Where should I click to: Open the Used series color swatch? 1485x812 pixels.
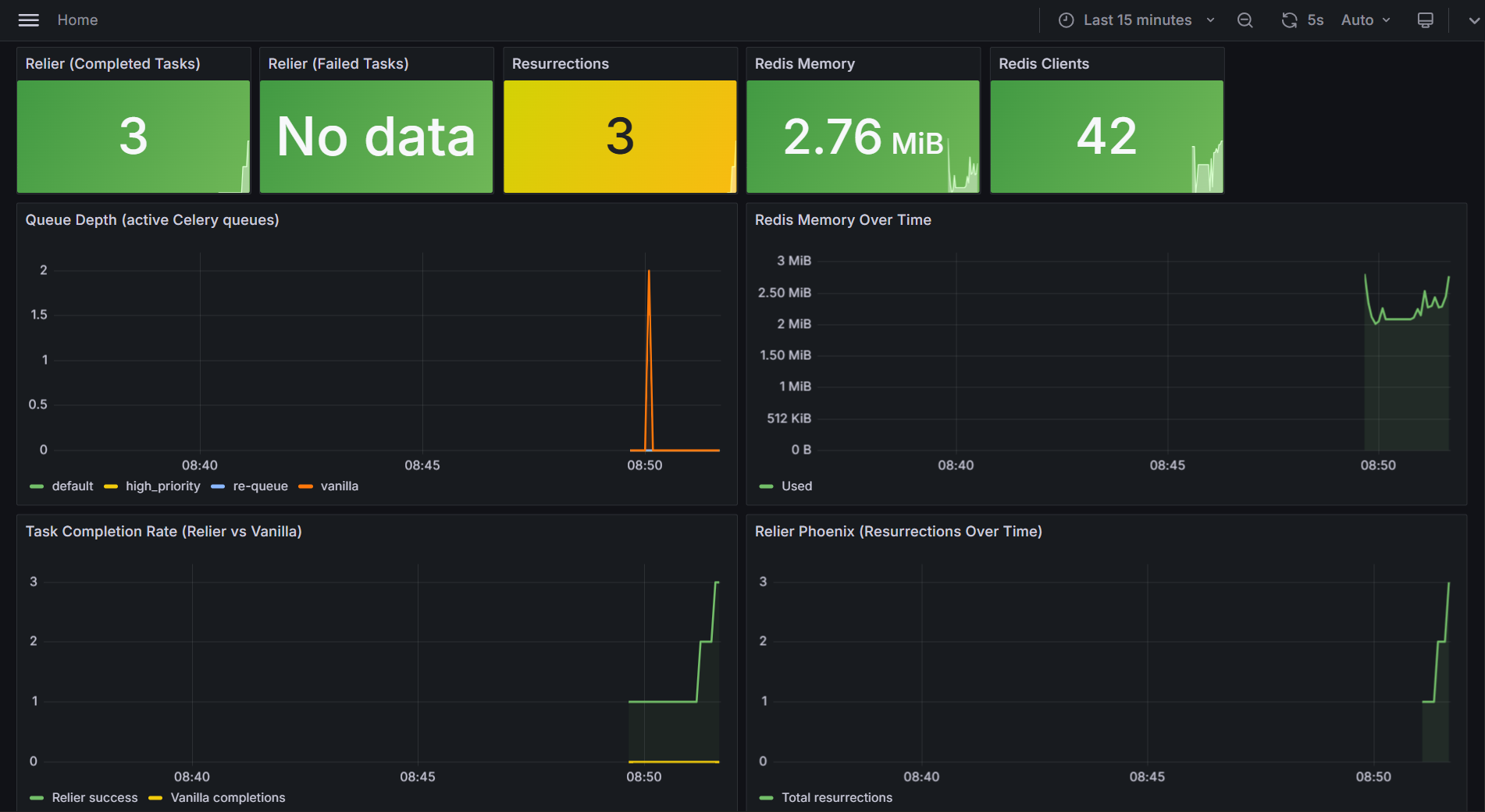(x=766, y=486)
